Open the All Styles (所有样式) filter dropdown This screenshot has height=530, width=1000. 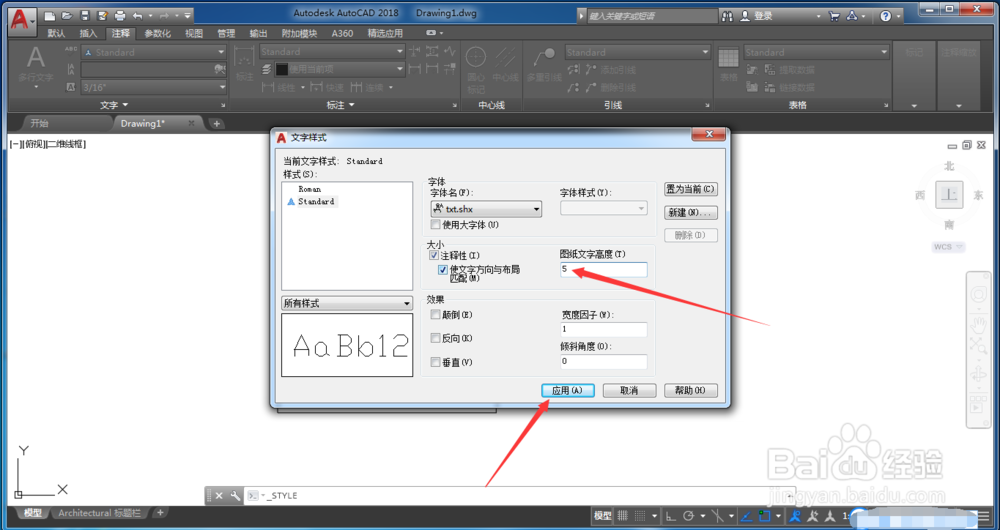347,304
